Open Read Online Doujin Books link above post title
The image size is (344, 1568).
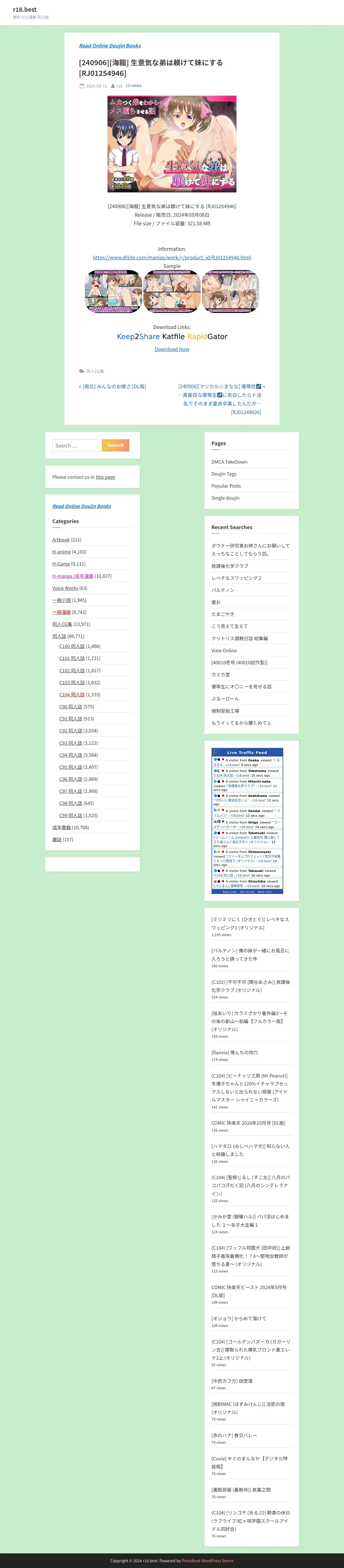110,46
